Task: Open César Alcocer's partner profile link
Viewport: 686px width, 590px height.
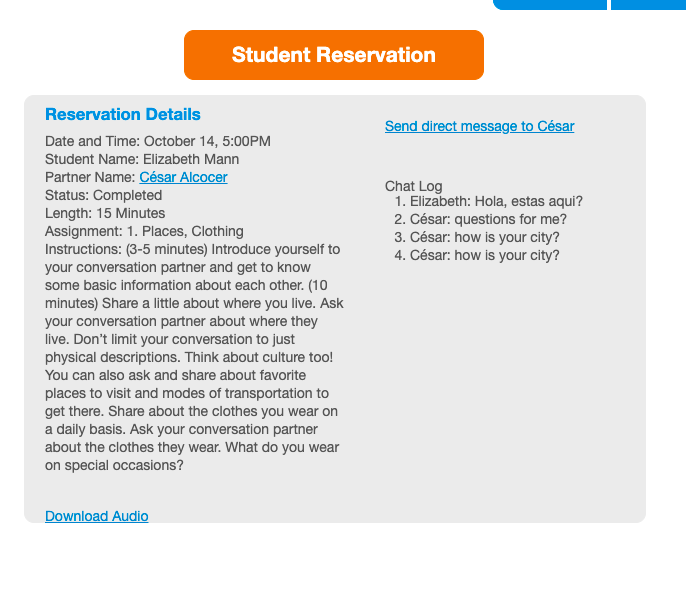Action: 183,177
